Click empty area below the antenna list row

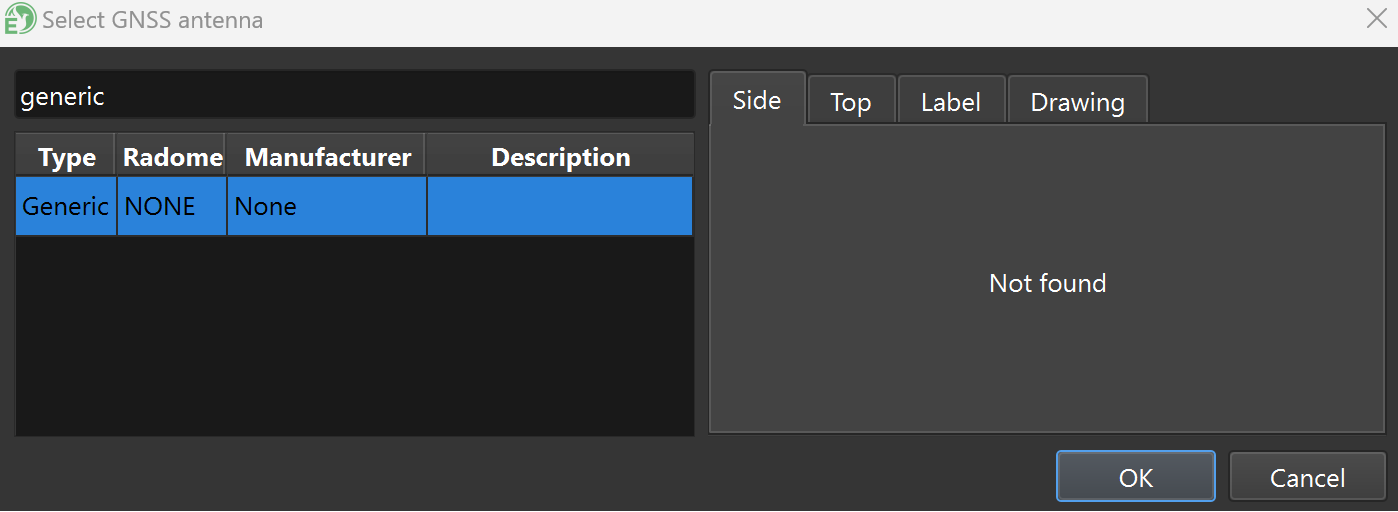click(354, 335)
